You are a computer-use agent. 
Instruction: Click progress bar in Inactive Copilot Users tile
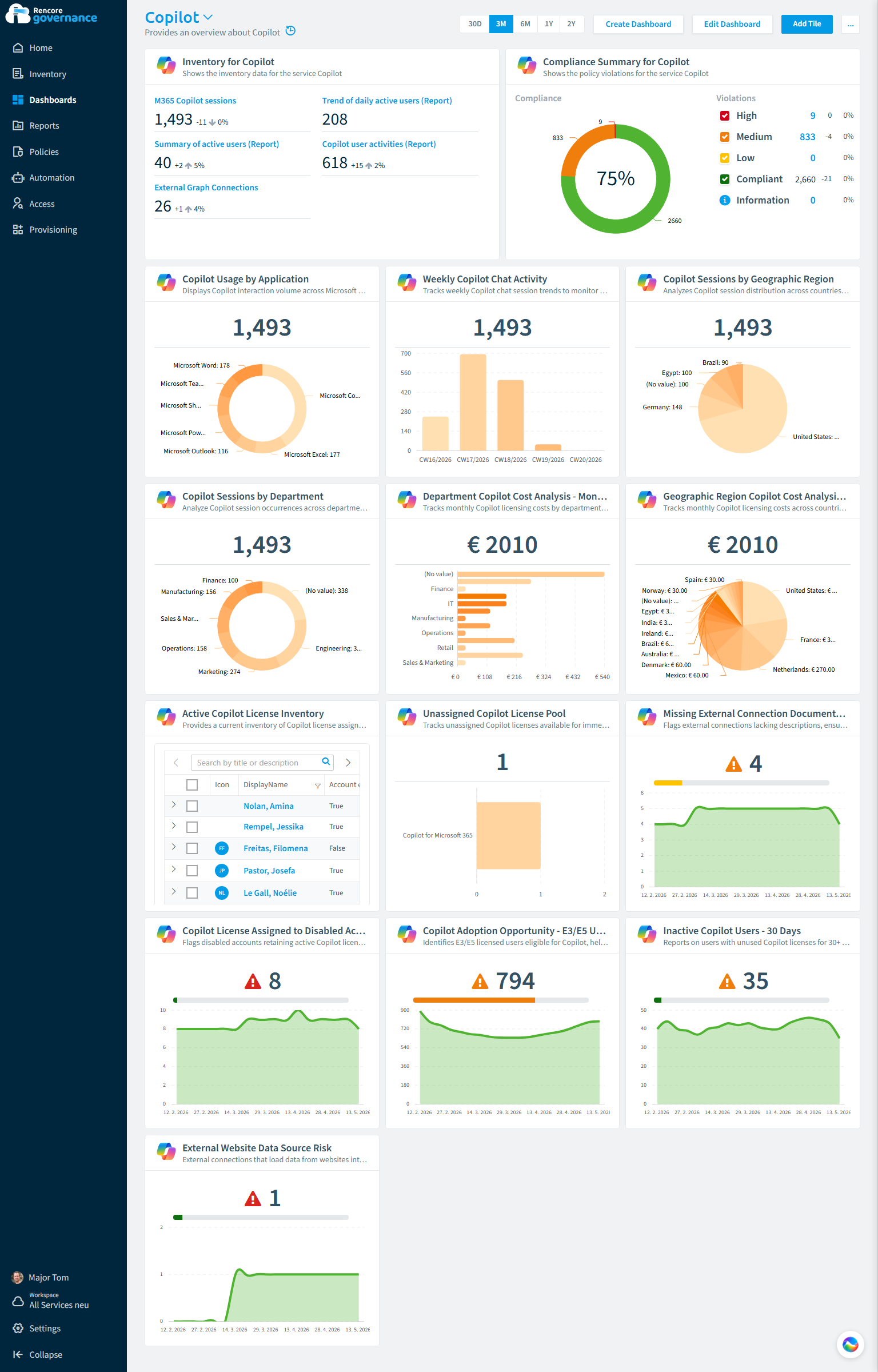pyautogui.click(x=741, y=1000)
